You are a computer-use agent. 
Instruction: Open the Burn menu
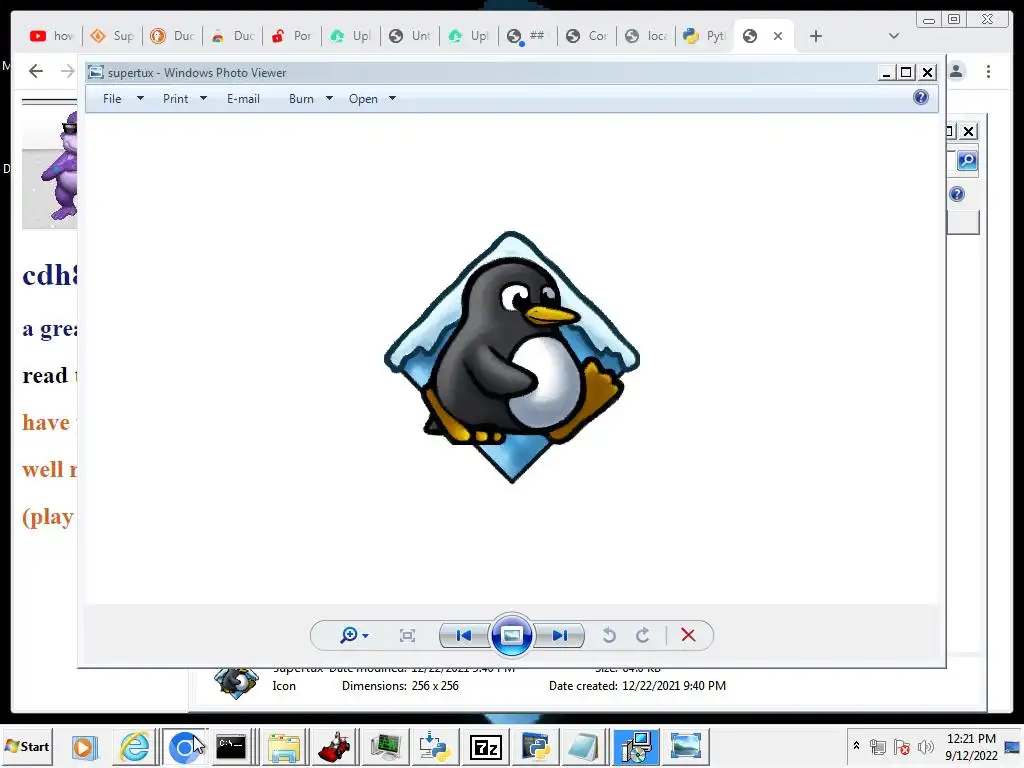(x=301, y=99)
